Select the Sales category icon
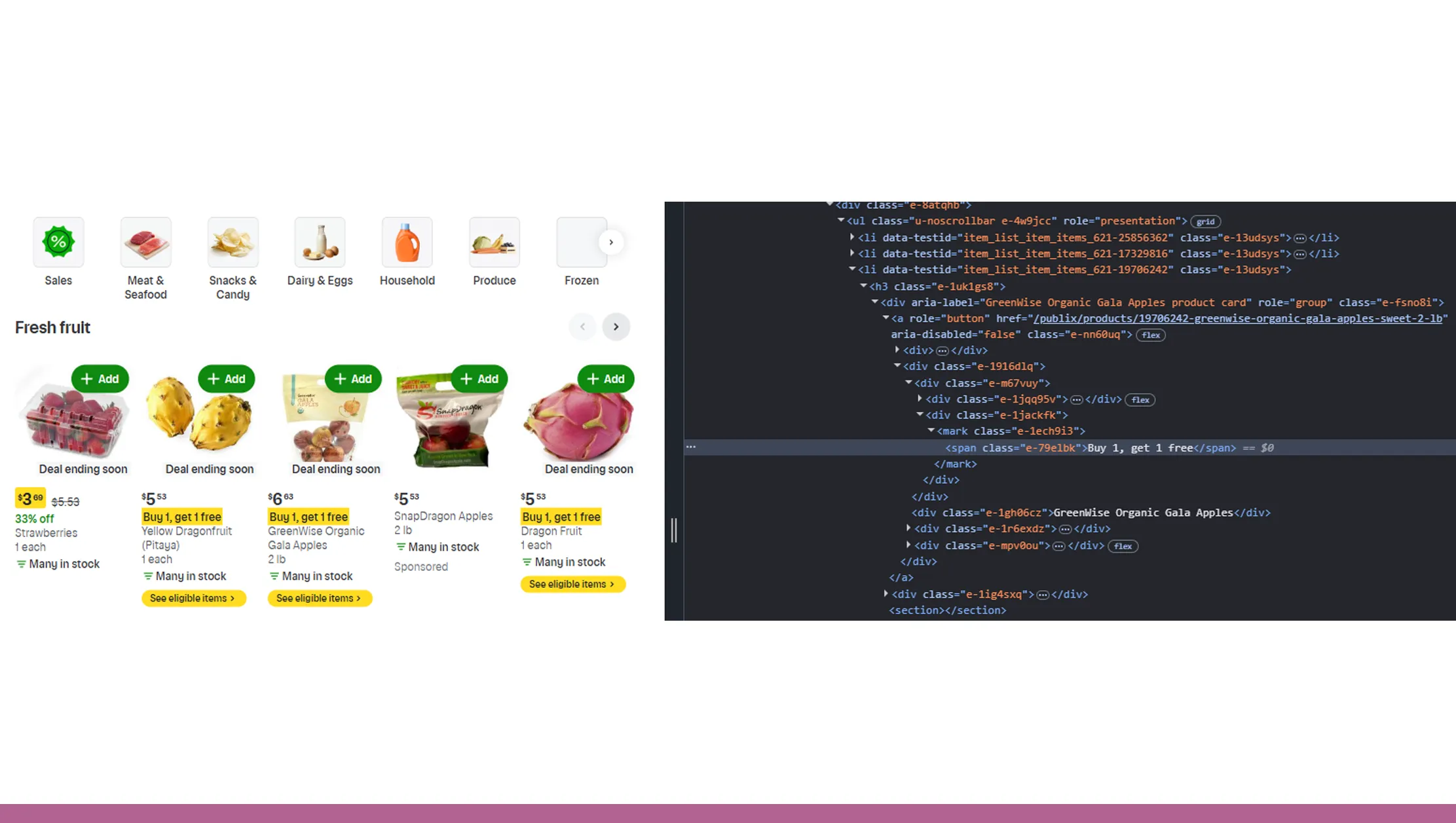Screen dimensions: 1456x823 58,242
